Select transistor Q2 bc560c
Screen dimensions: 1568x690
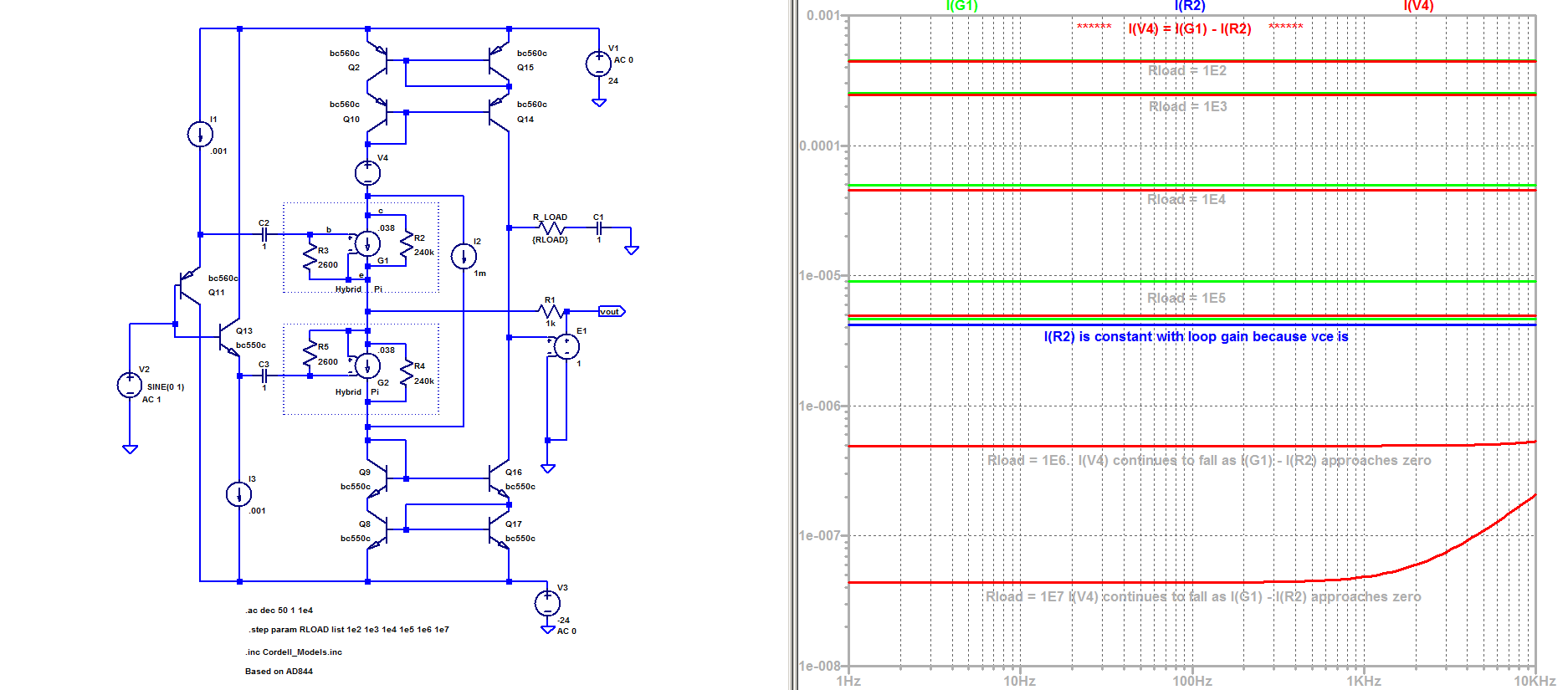point(377,61)
